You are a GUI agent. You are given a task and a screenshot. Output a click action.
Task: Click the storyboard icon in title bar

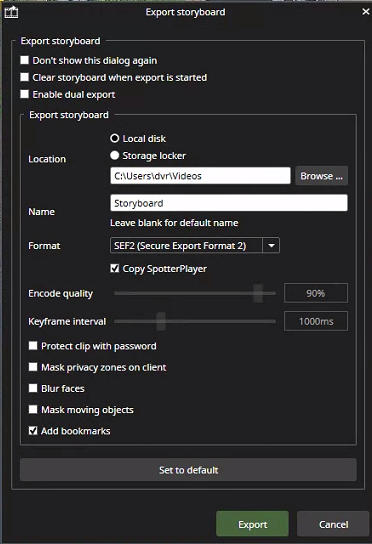[11, 12]
